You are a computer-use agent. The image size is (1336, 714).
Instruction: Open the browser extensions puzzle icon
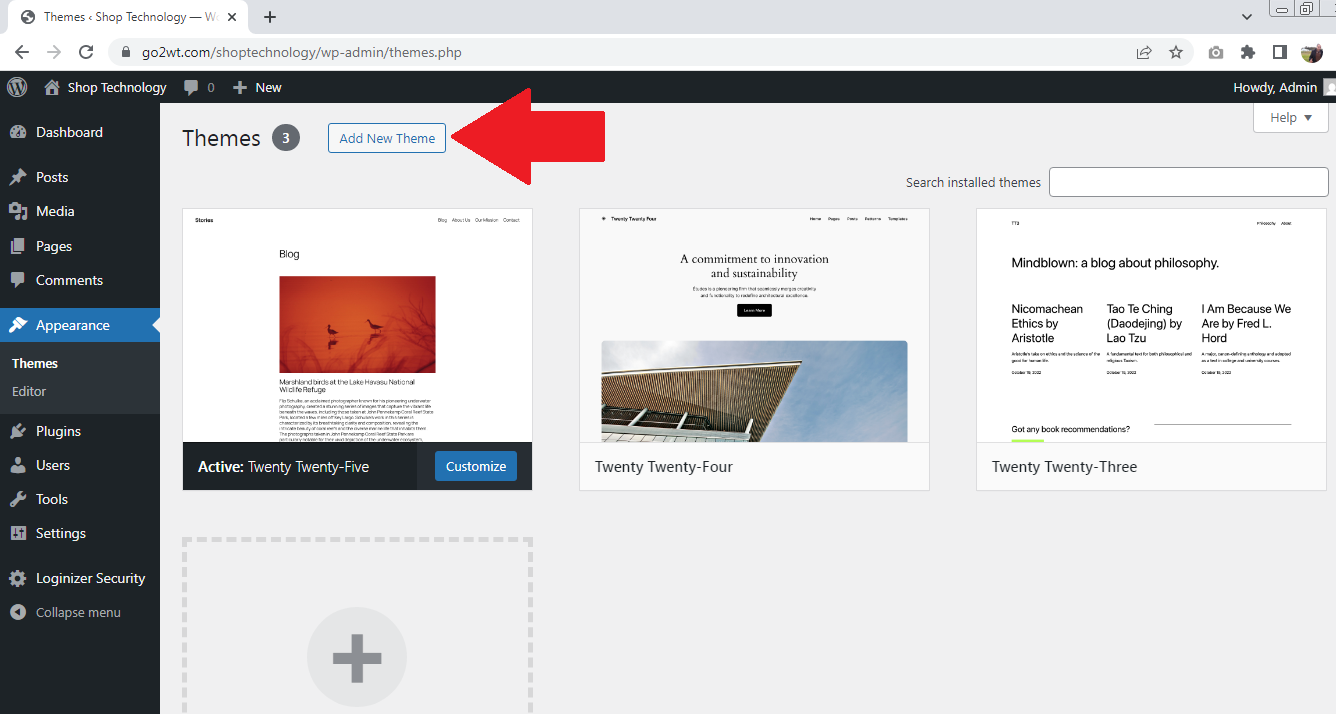pyautogui.click(x=1248, y=52)
